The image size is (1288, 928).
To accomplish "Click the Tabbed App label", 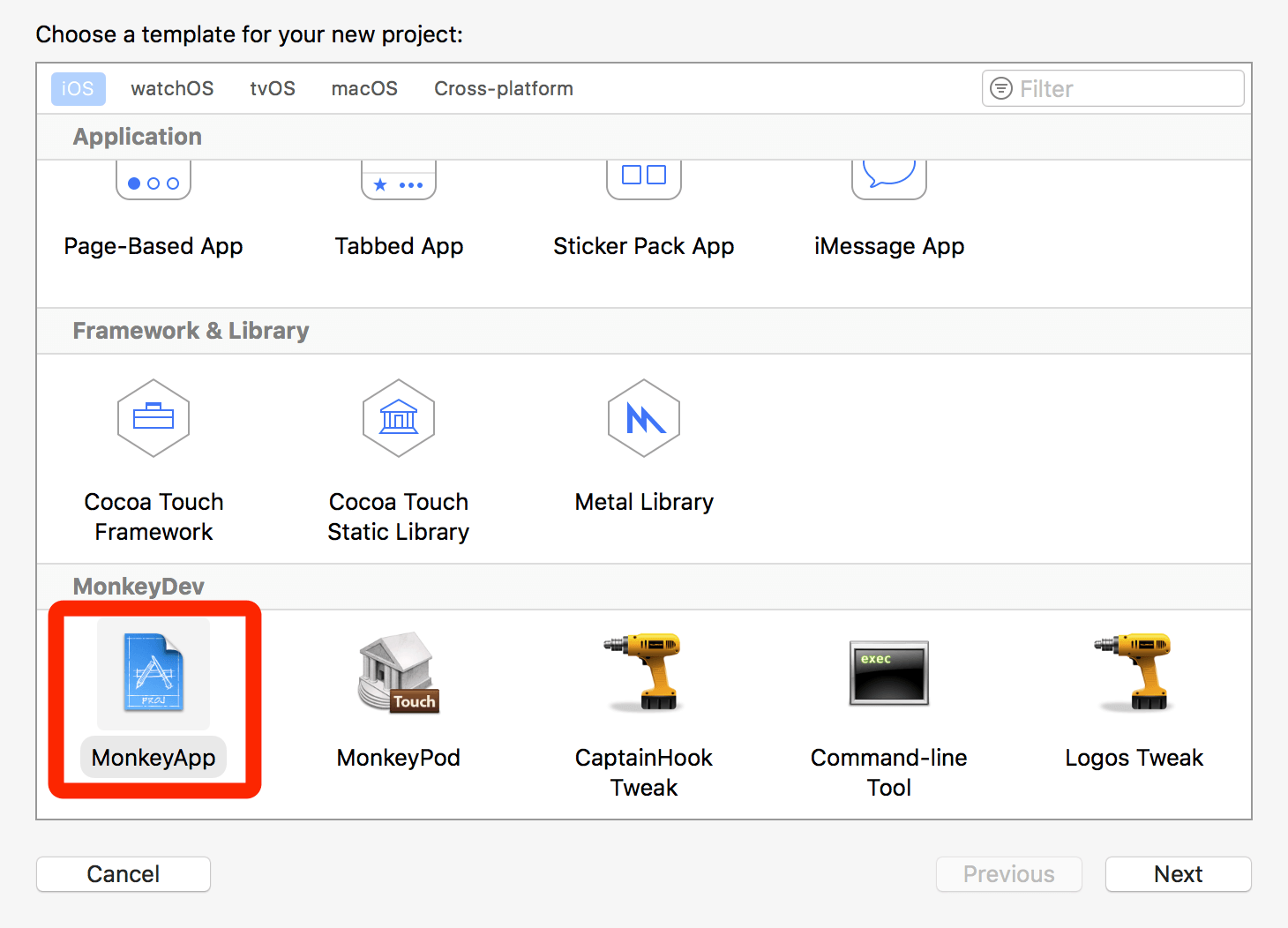I will (x=399, y=246).
